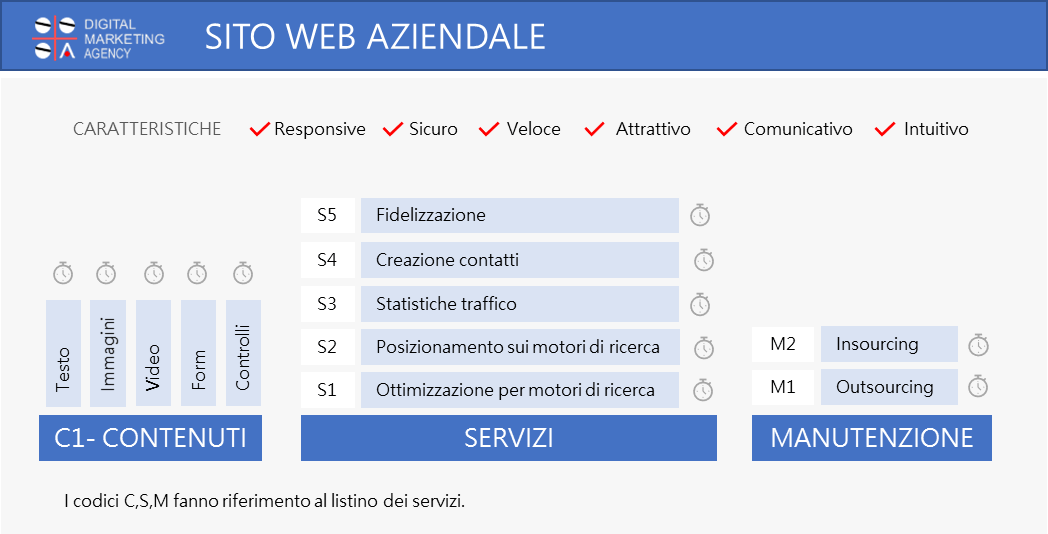Click the timer icon next to Insourcing

coord(978,344)
